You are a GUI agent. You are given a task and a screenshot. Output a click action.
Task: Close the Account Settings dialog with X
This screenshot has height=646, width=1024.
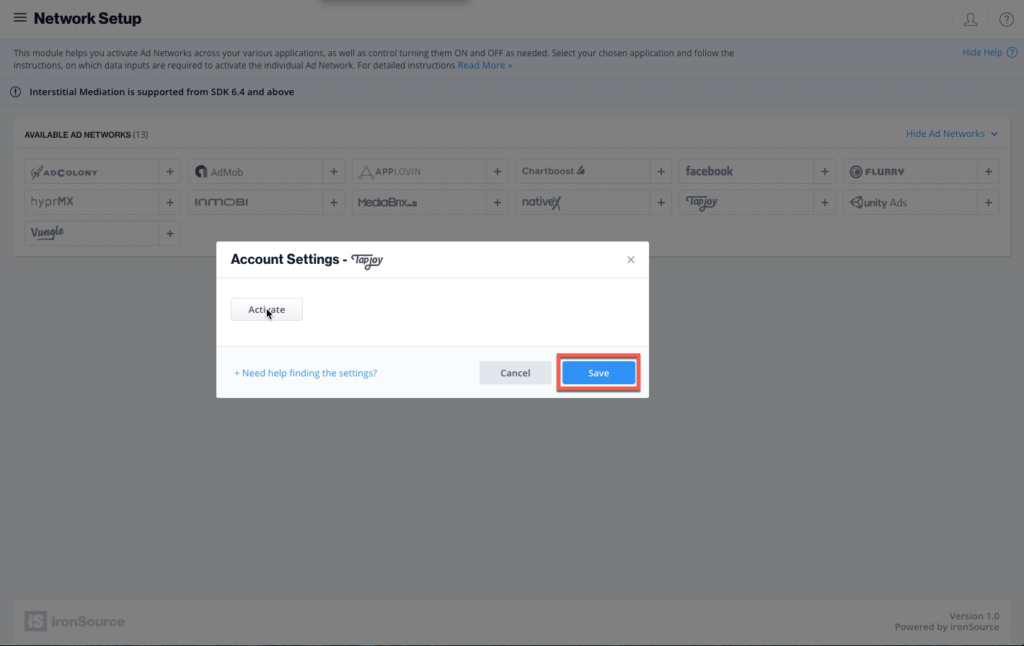(630, 260)
